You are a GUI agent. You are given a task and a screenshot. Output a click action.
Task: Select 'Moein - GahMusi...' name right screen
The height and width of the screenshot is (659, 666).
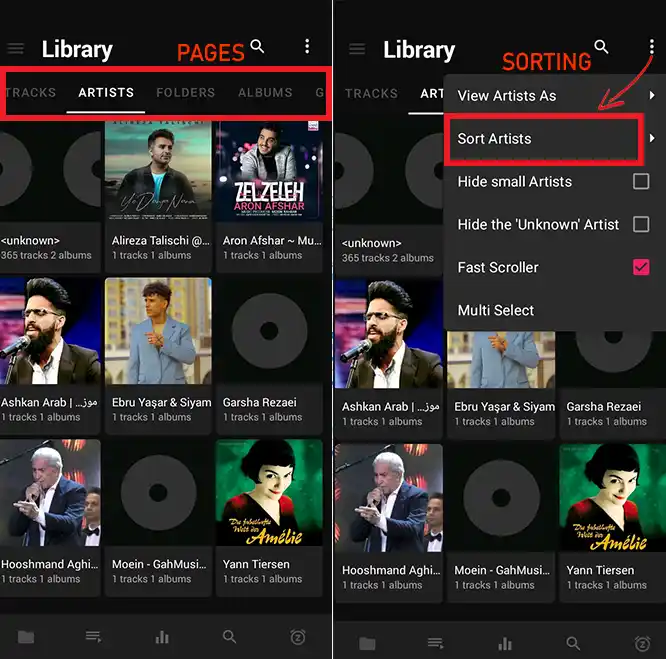click(502, 570)
